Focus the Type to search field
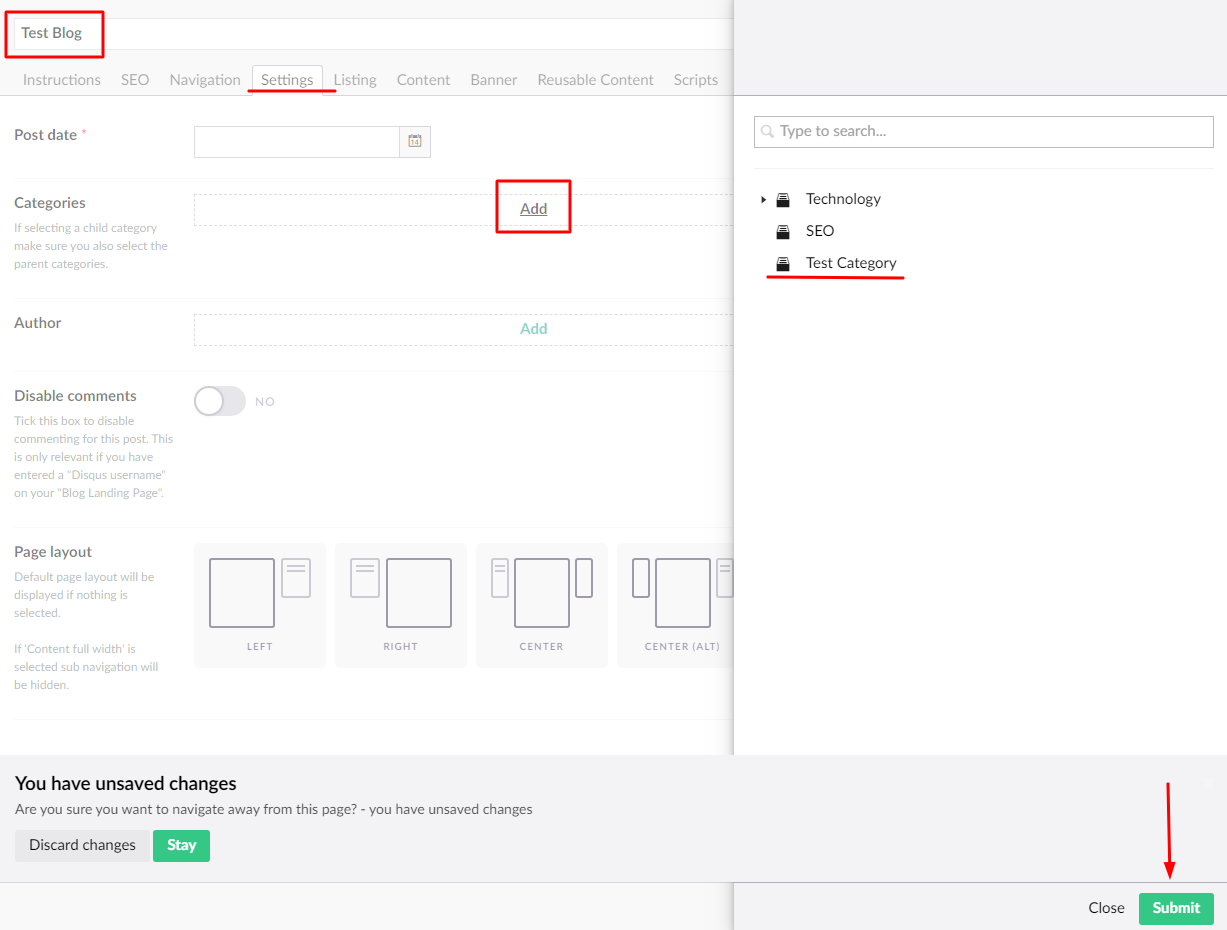 click(x=984, y=131)
